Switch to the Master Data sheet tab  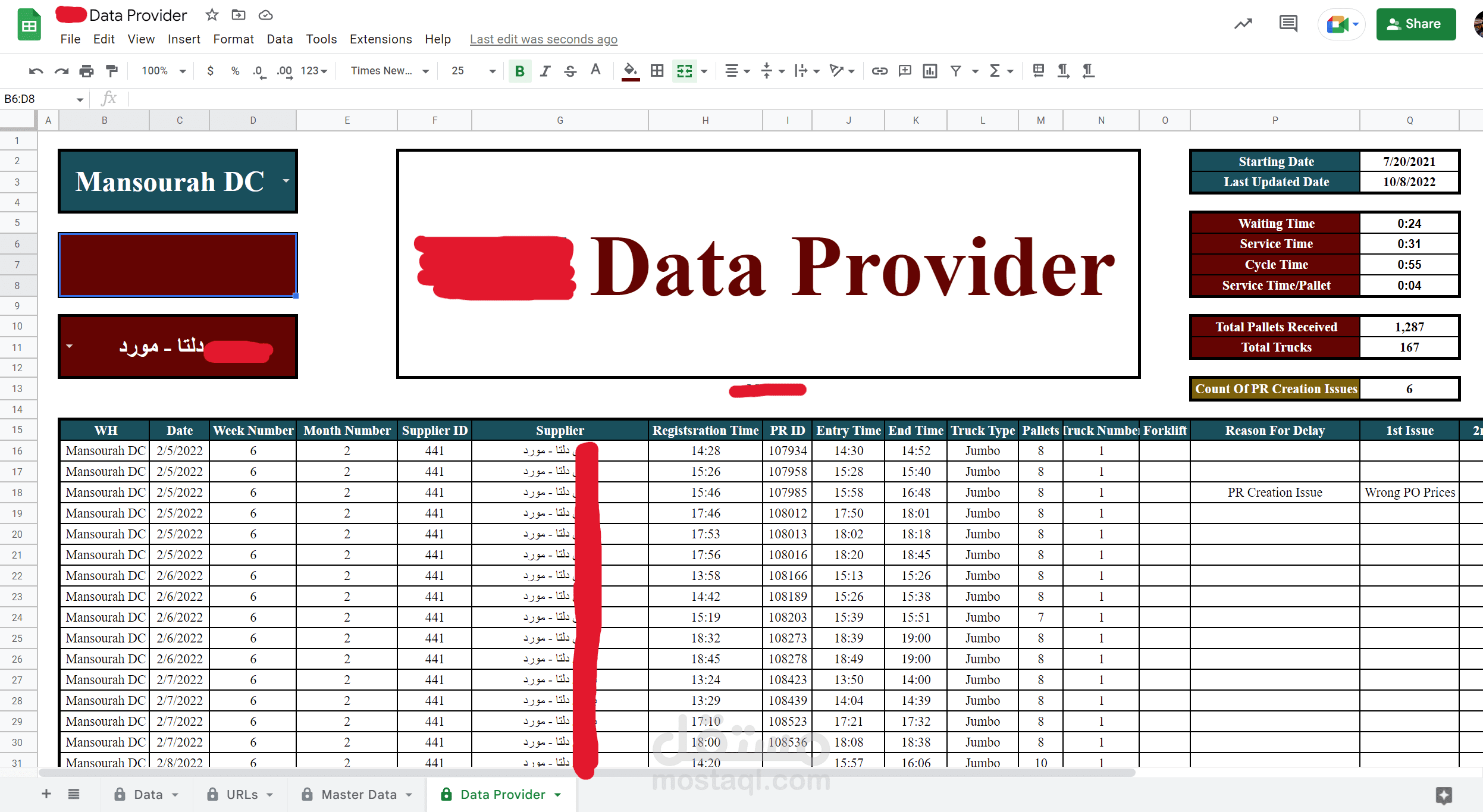358,795
